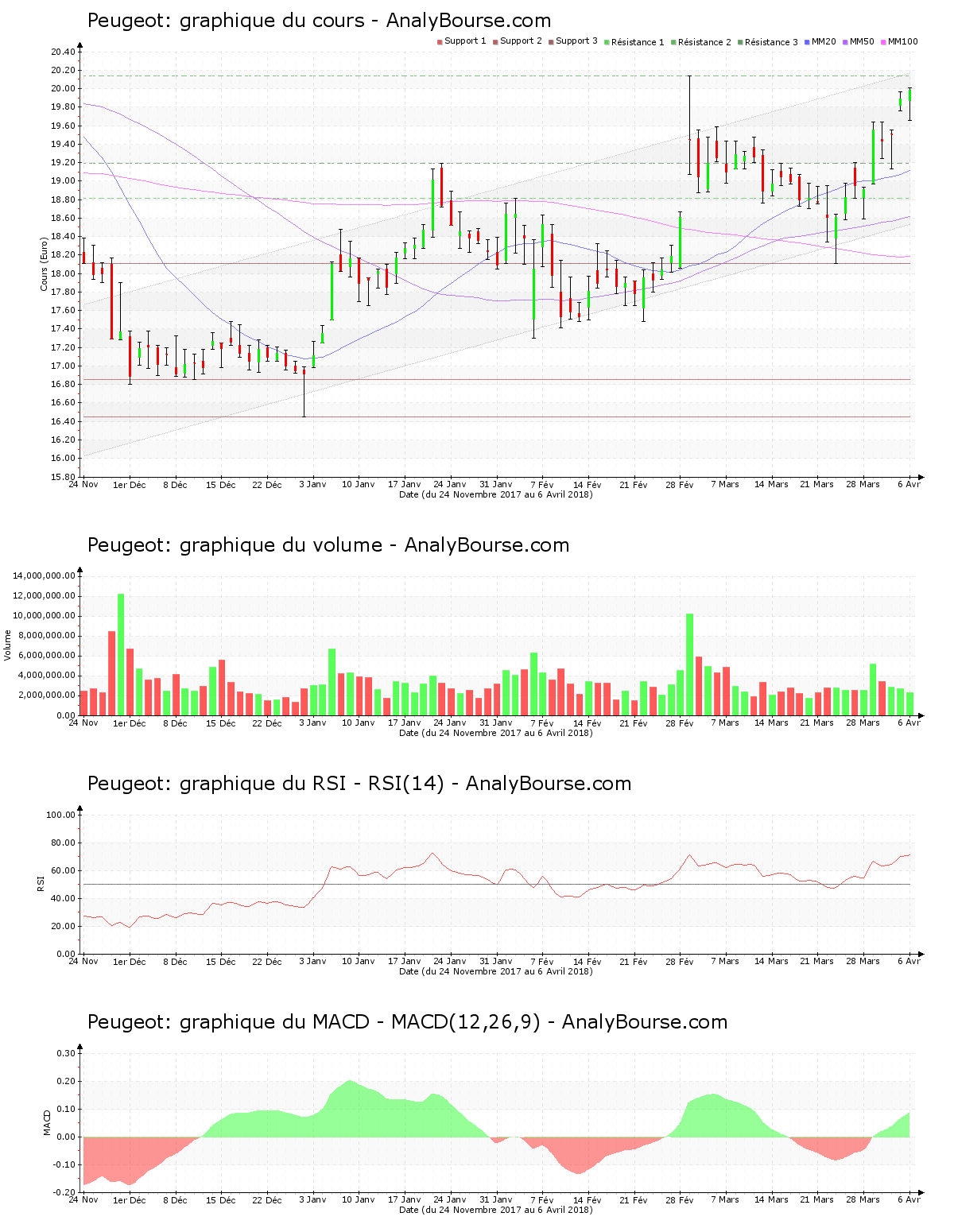Click the 'graphique du volume' chart title
This screenshot has width=954, height=1232.
coord(328,545)
